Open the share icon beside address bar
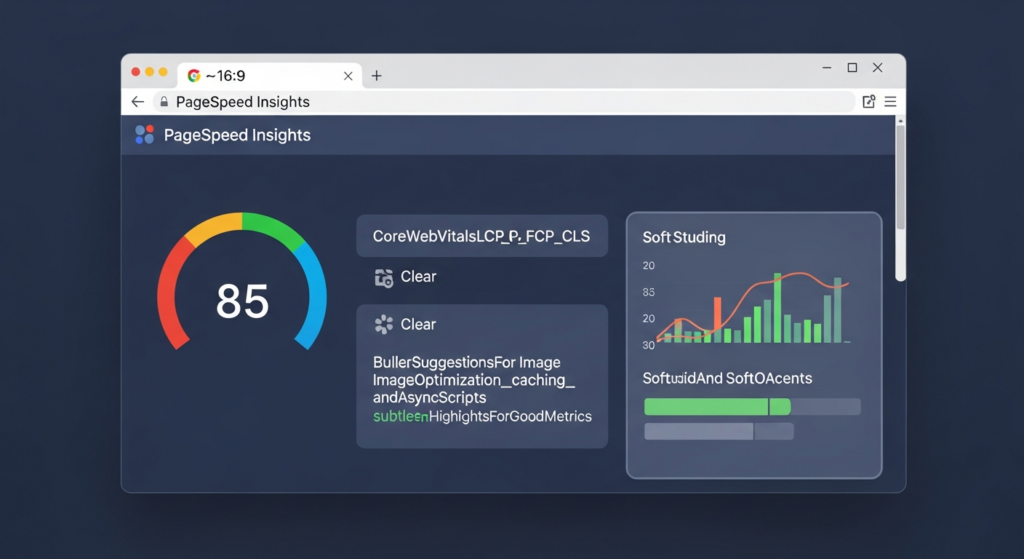1024x559 pixels. (x=869, y=102)
